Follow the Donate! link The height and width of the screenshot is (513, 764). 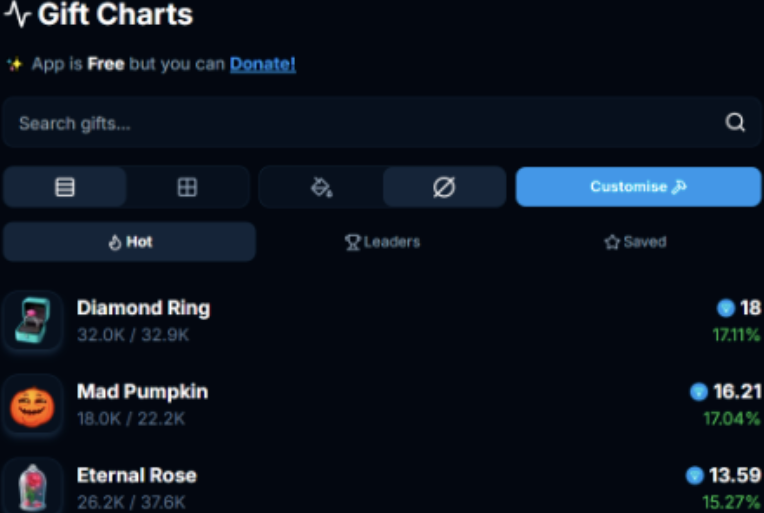click(x=262, y=64)
